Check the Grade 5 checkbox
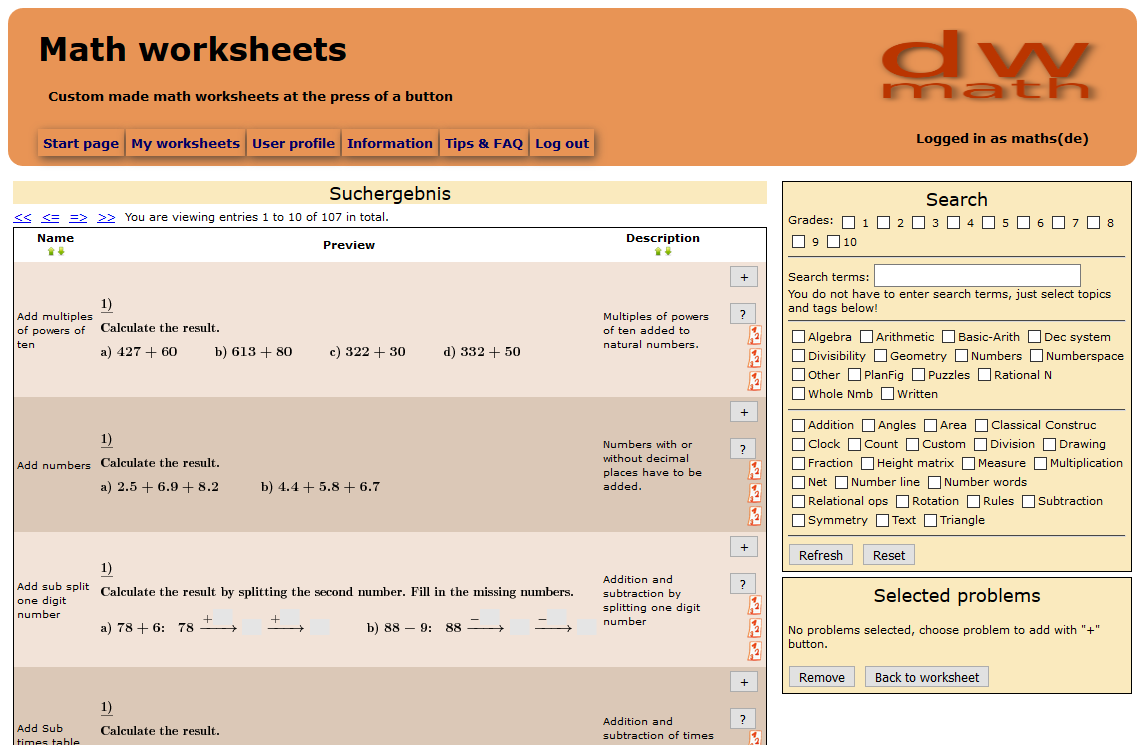This screenshot has width=1145, height=745. [x=989, y=223]
